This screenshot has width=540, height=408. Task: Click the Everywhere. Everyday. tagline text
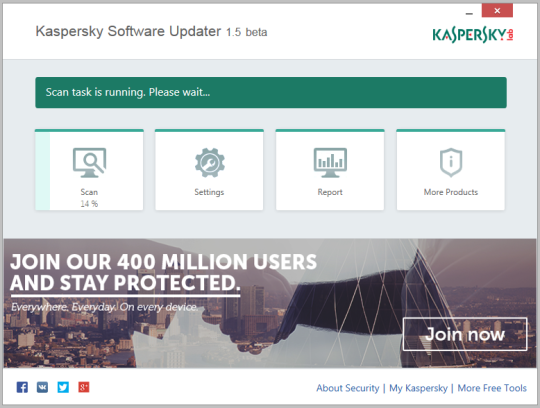click(x=104, y=307)
